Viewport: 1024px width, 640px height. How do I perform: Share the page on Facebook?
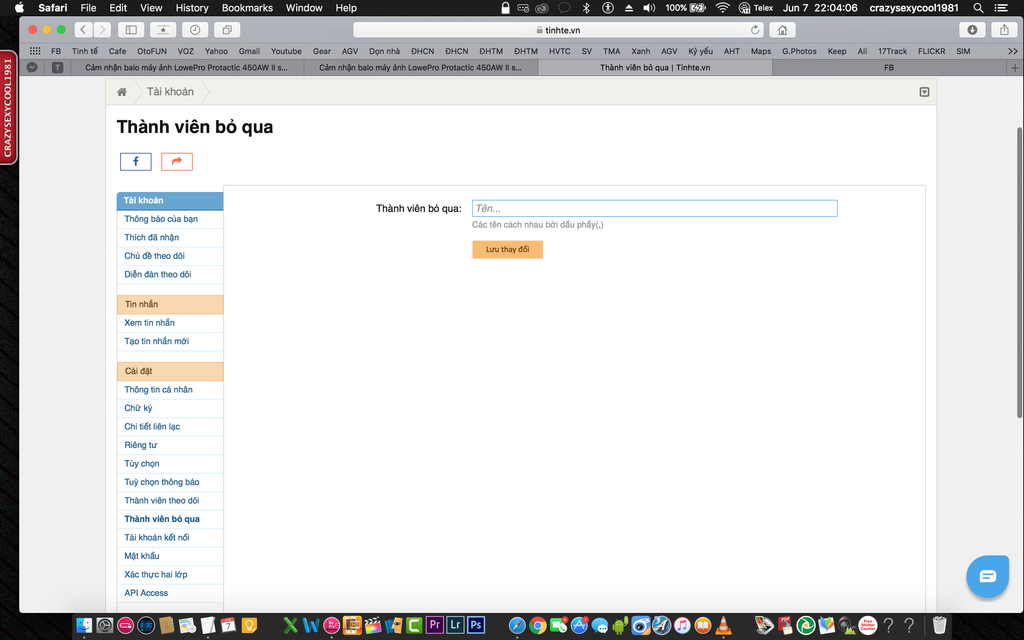point(136,161)
